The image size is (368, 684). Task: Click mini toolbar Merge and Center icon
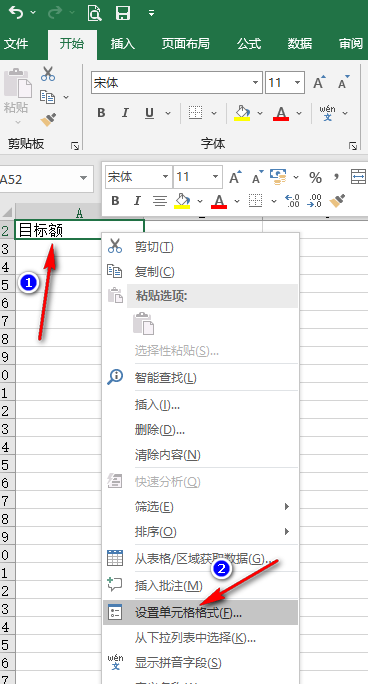click(x=358, y=177)
